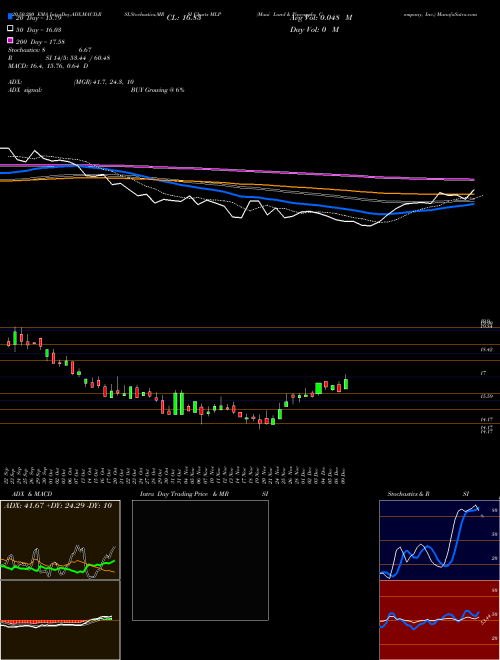500x660 pixels.
Task: Click 'Intra Day Trading Price & MR' panel title
Action: coord(184,494)
